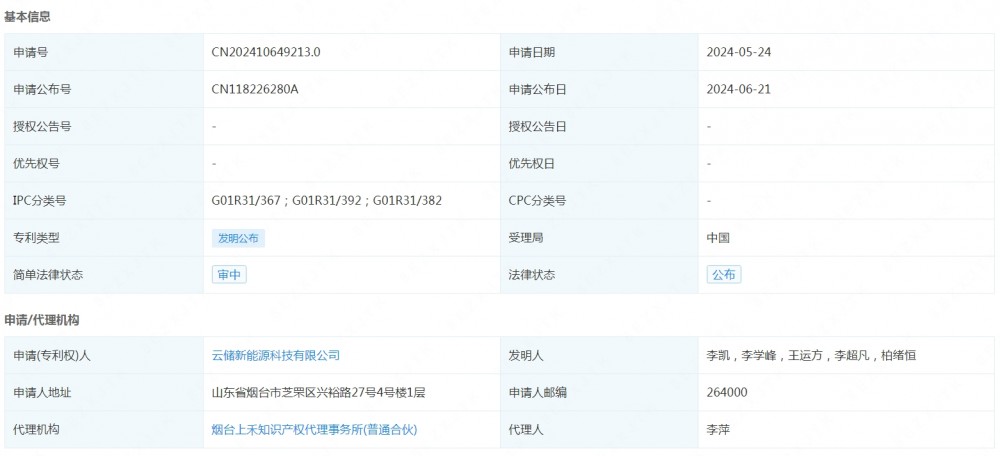The height and width of the screenshot is (456, 1000).
Task: Select the application date 2024-05-24
Action: pos(738,52)
